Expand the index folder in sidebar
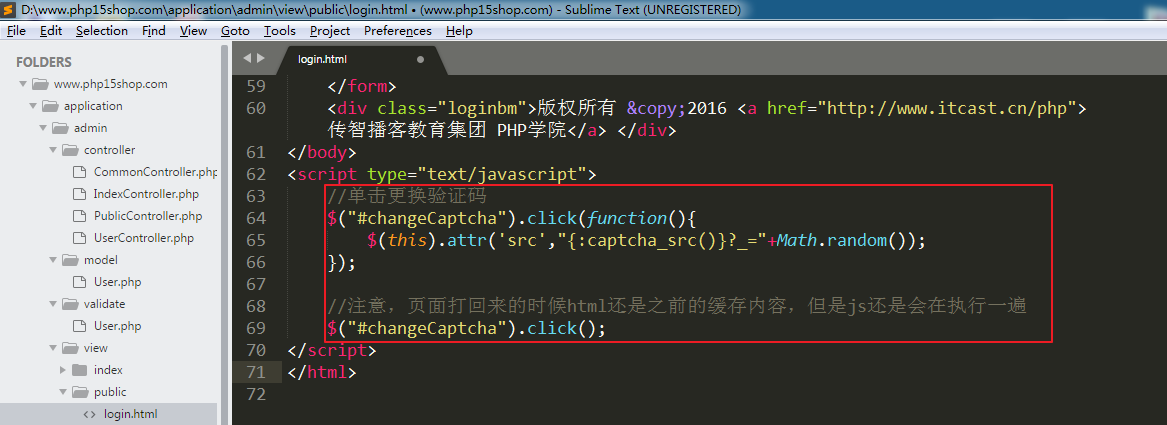The width and height of the screenshot is (1167, 425). pyautogui.click(x=63, y=370)
